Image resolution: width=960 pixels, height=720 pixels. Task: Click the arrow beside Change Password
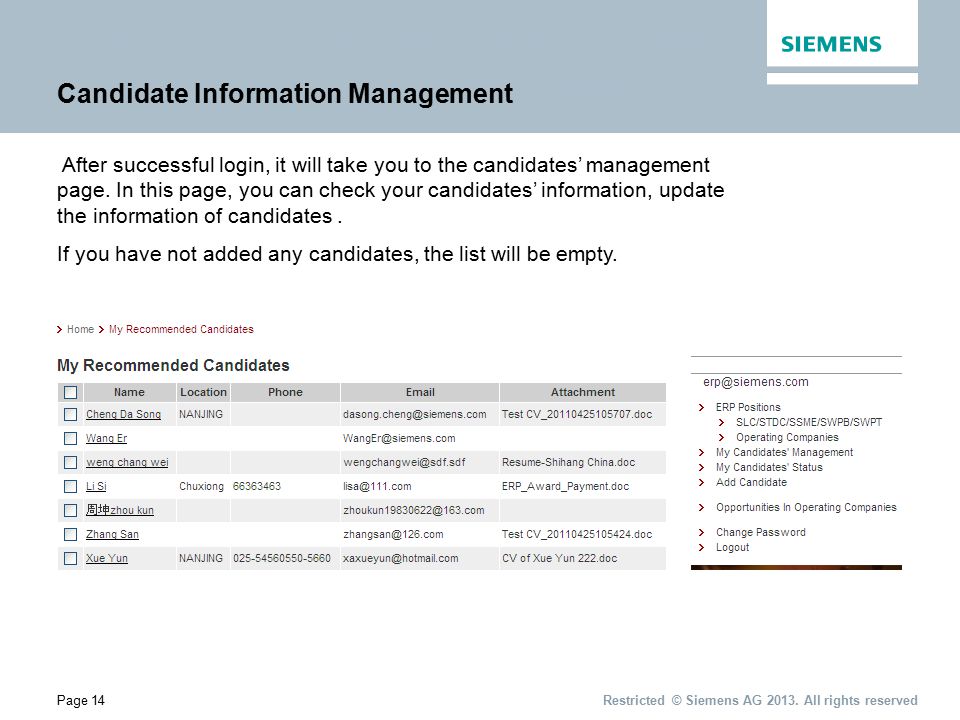[x=702, y=533]
